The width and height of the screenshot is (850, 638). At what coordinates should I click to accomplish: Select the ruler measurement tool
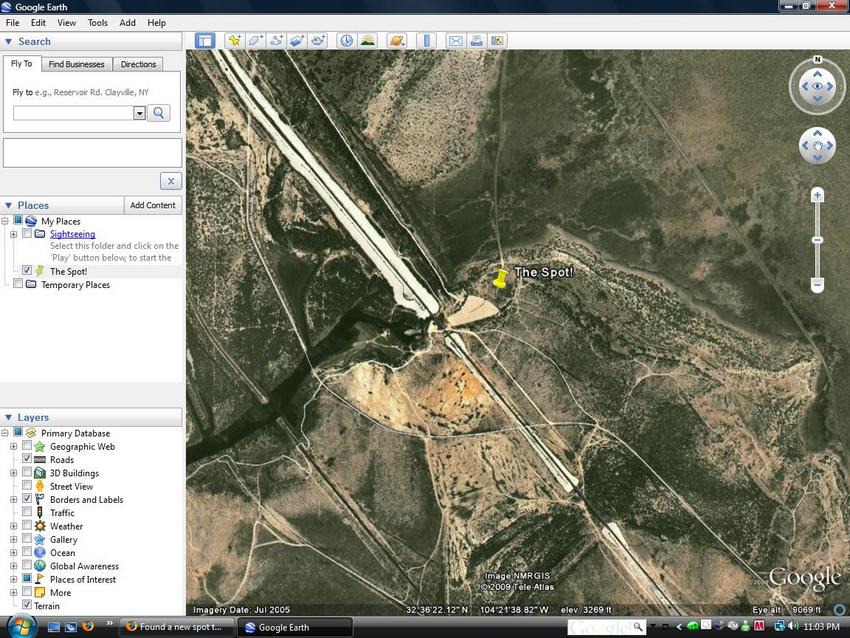427,41
